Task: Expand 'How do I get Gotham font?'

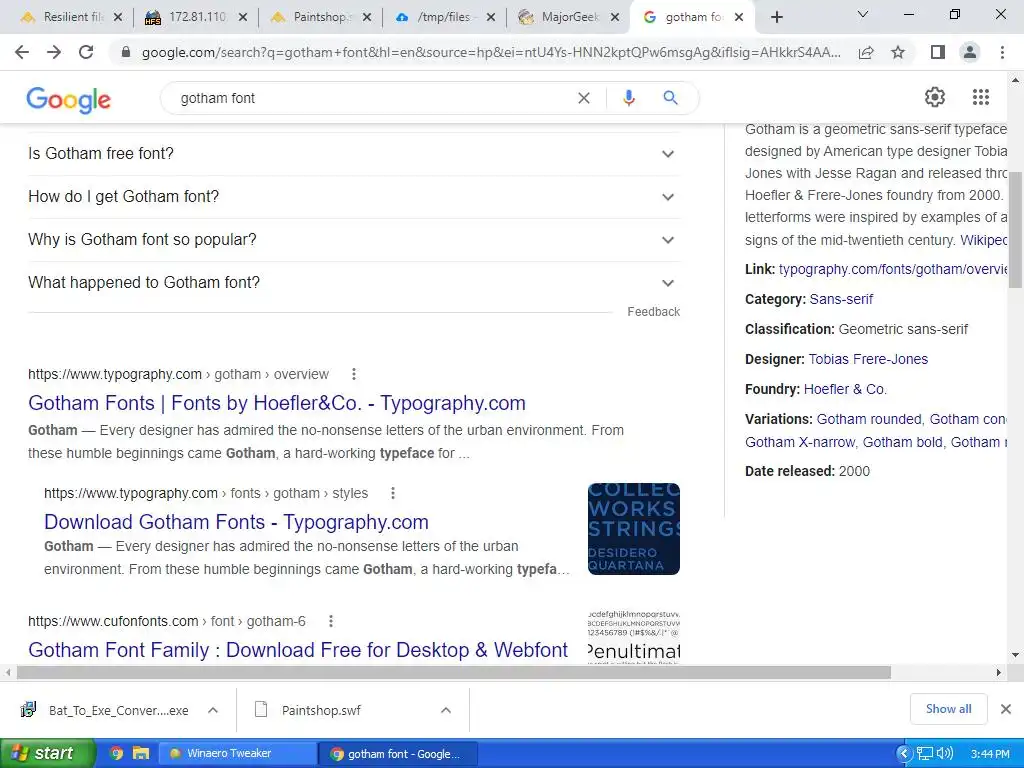Action: [x=354, y=197]
